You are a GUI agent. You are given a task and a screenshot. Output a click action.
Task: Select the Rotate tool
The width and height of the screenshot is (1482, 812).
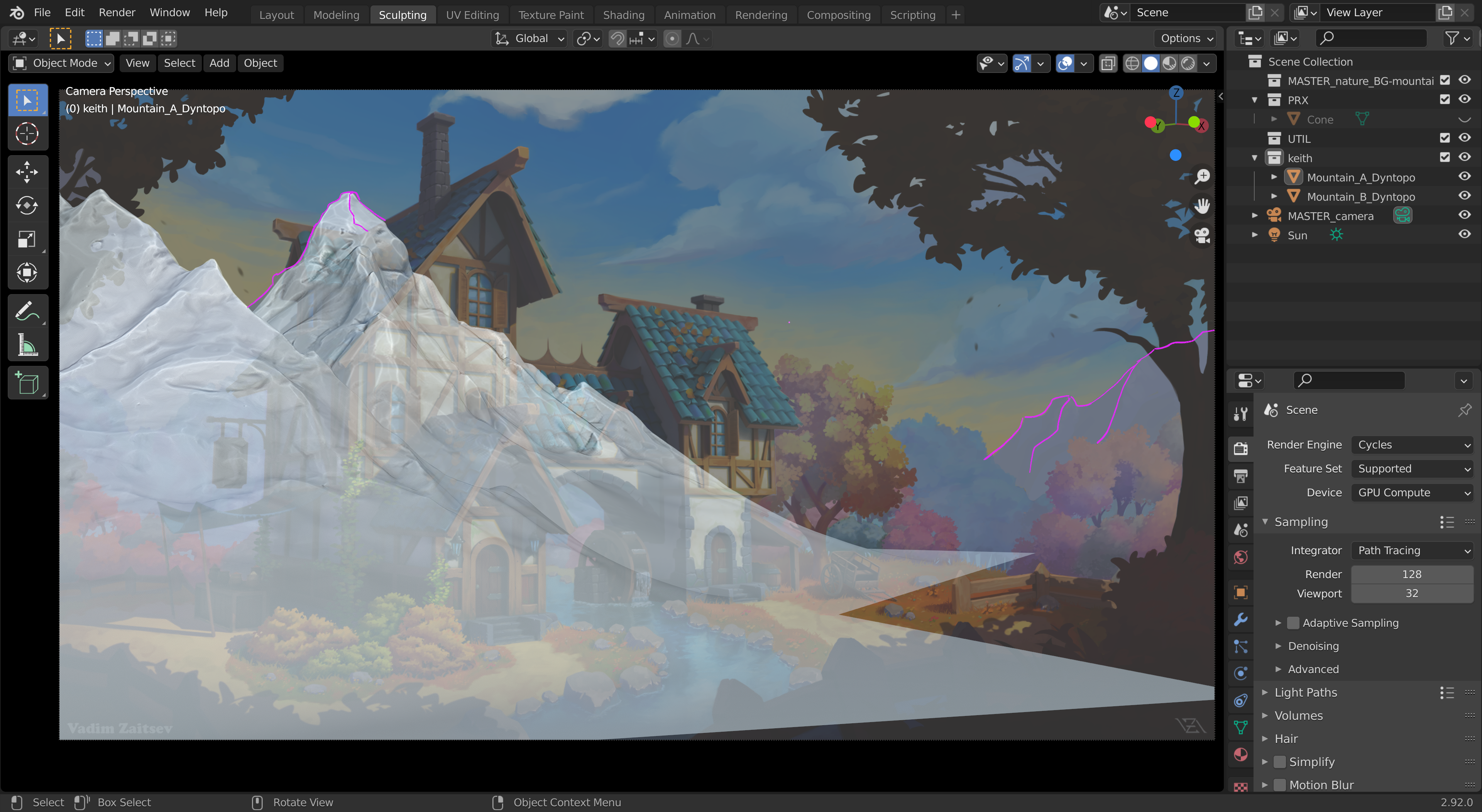(x=27, y=205)
